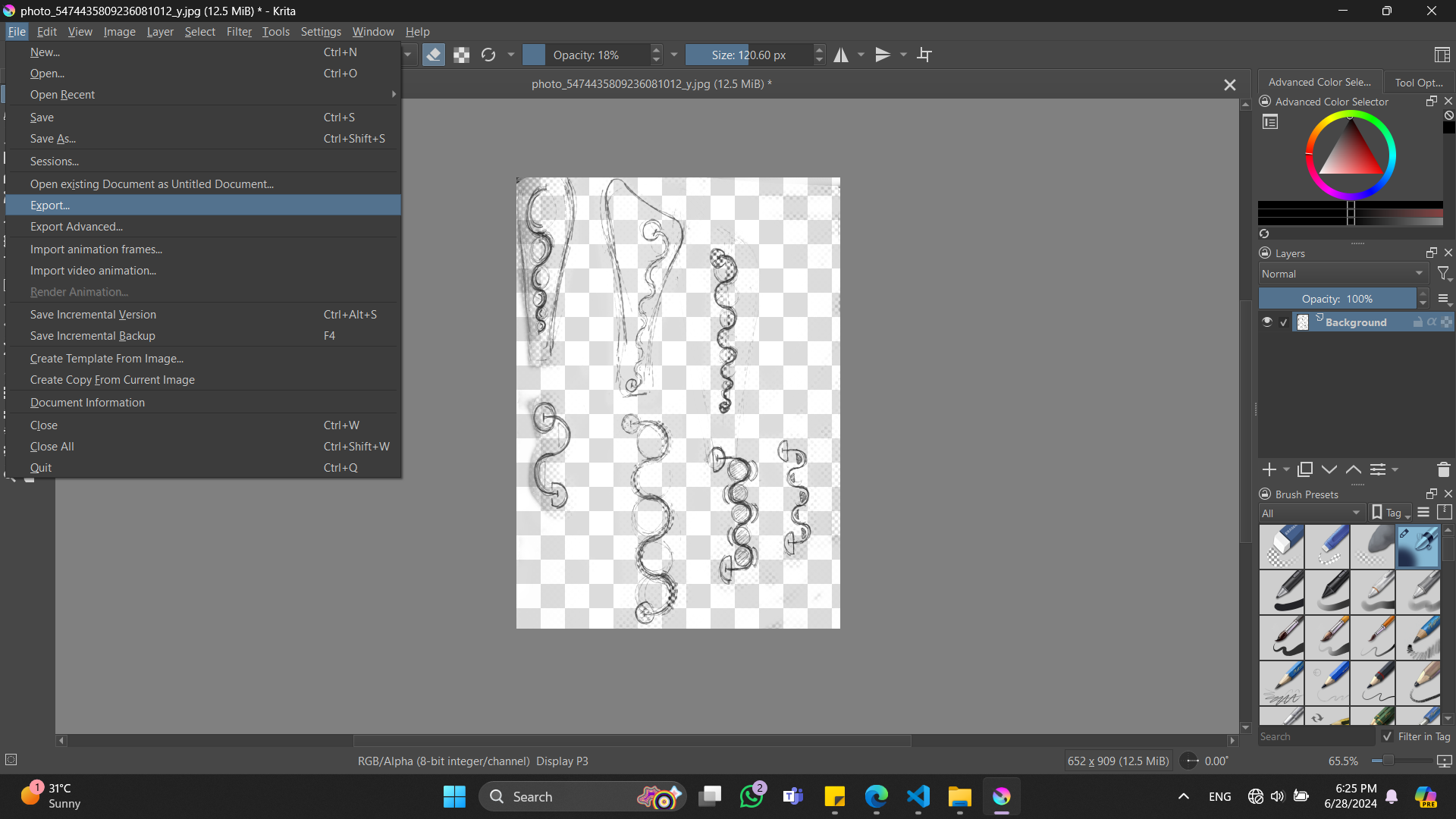Click the Layer properties icon in Layers panel
This screenshot has height=819, width=1456.
click(x=1378, y=469)
